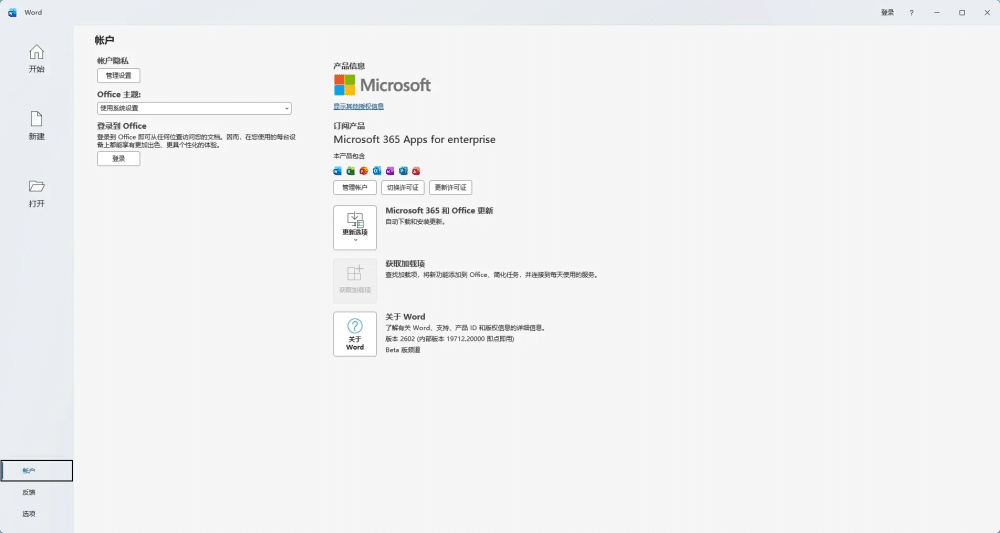This screenshot has height=533, width=1000.
Task: Click the '产品信息' heading
Action: coord(349,66)
